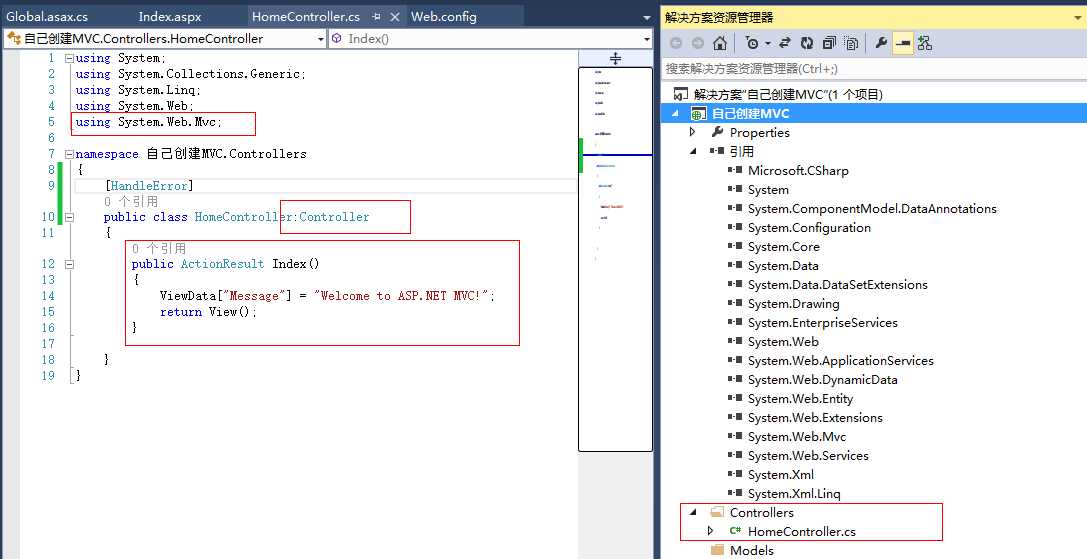Switch to the Index.aspx tab

[x=170, y=16]
